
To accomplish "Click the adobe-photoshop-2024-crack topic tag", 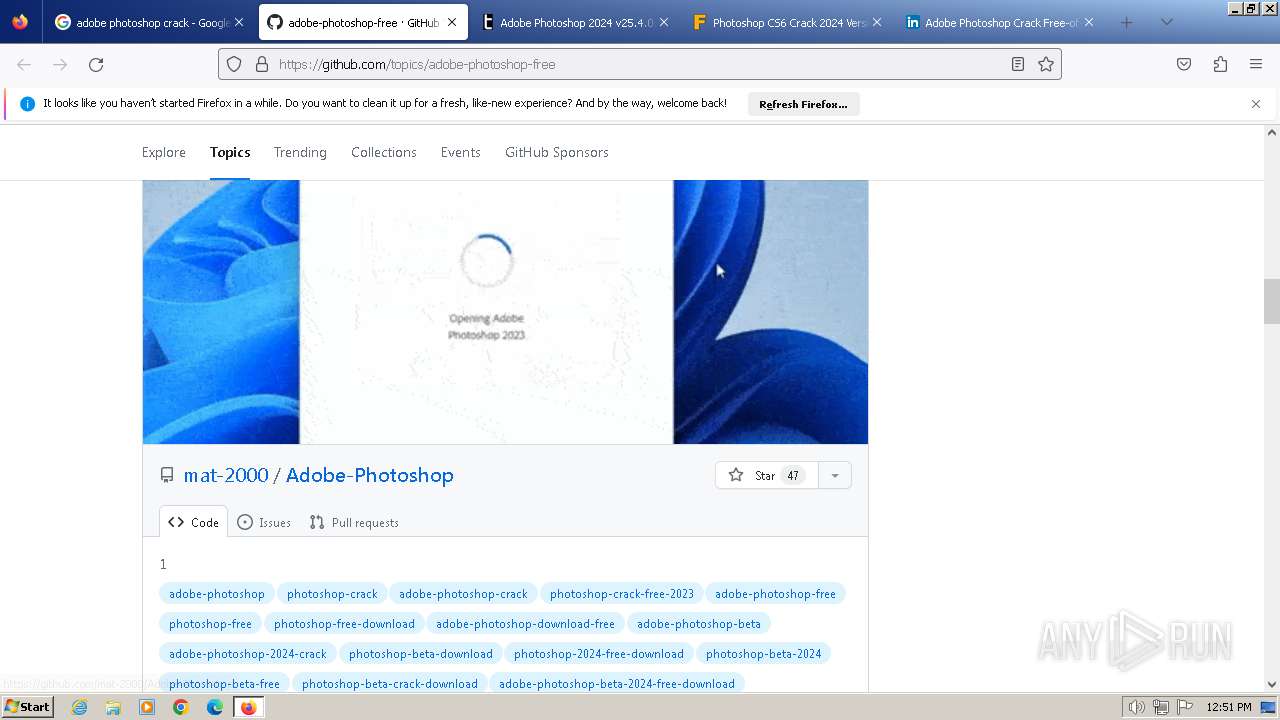I will (248, 654).
